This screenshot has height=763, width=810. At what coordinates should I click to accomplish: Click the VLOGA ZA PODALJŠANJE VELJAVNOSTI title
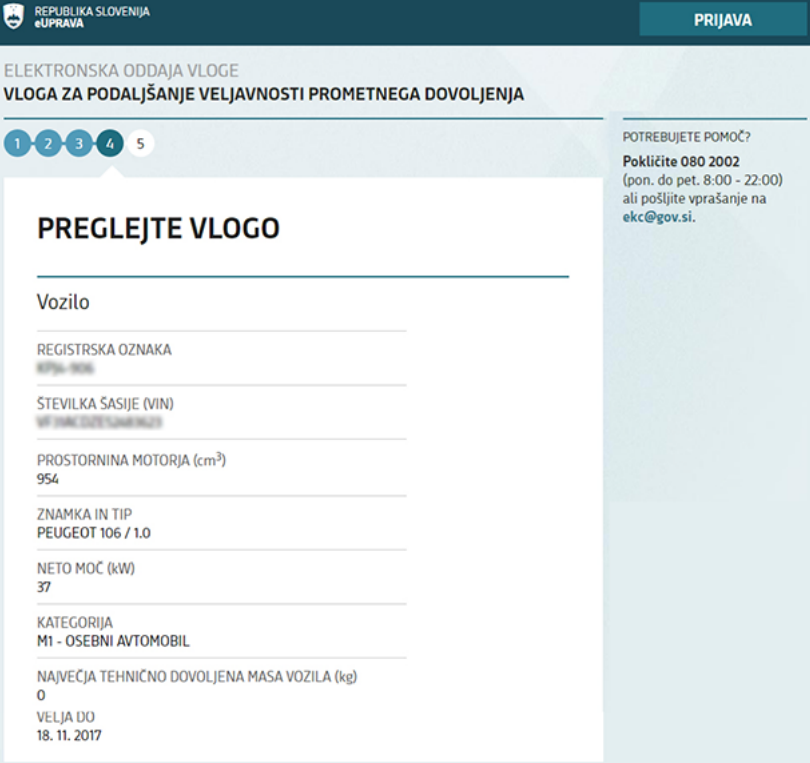point(264,94)
